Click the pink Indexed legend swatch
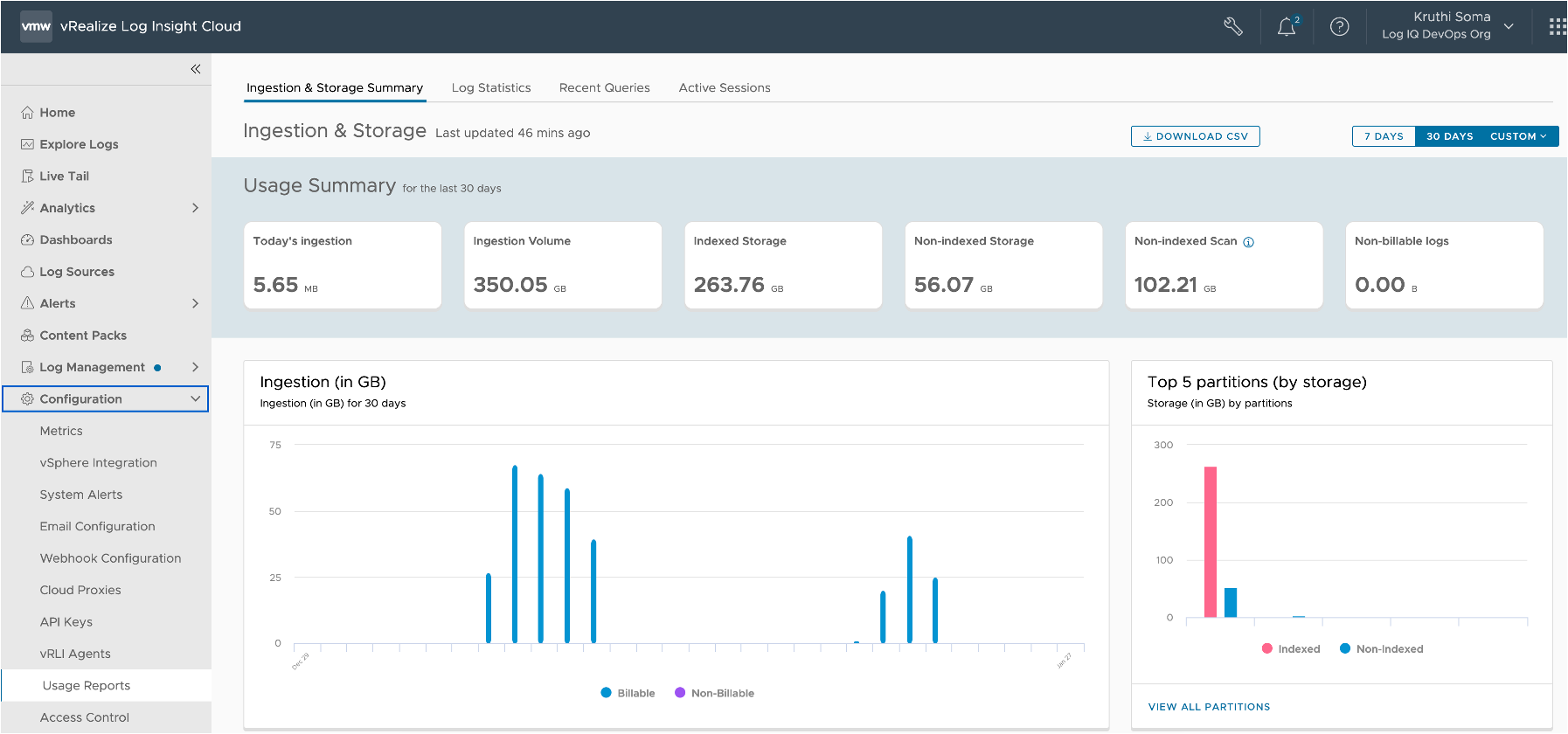This screenshot has height=734, width=1568. (x=1267, y=648)
